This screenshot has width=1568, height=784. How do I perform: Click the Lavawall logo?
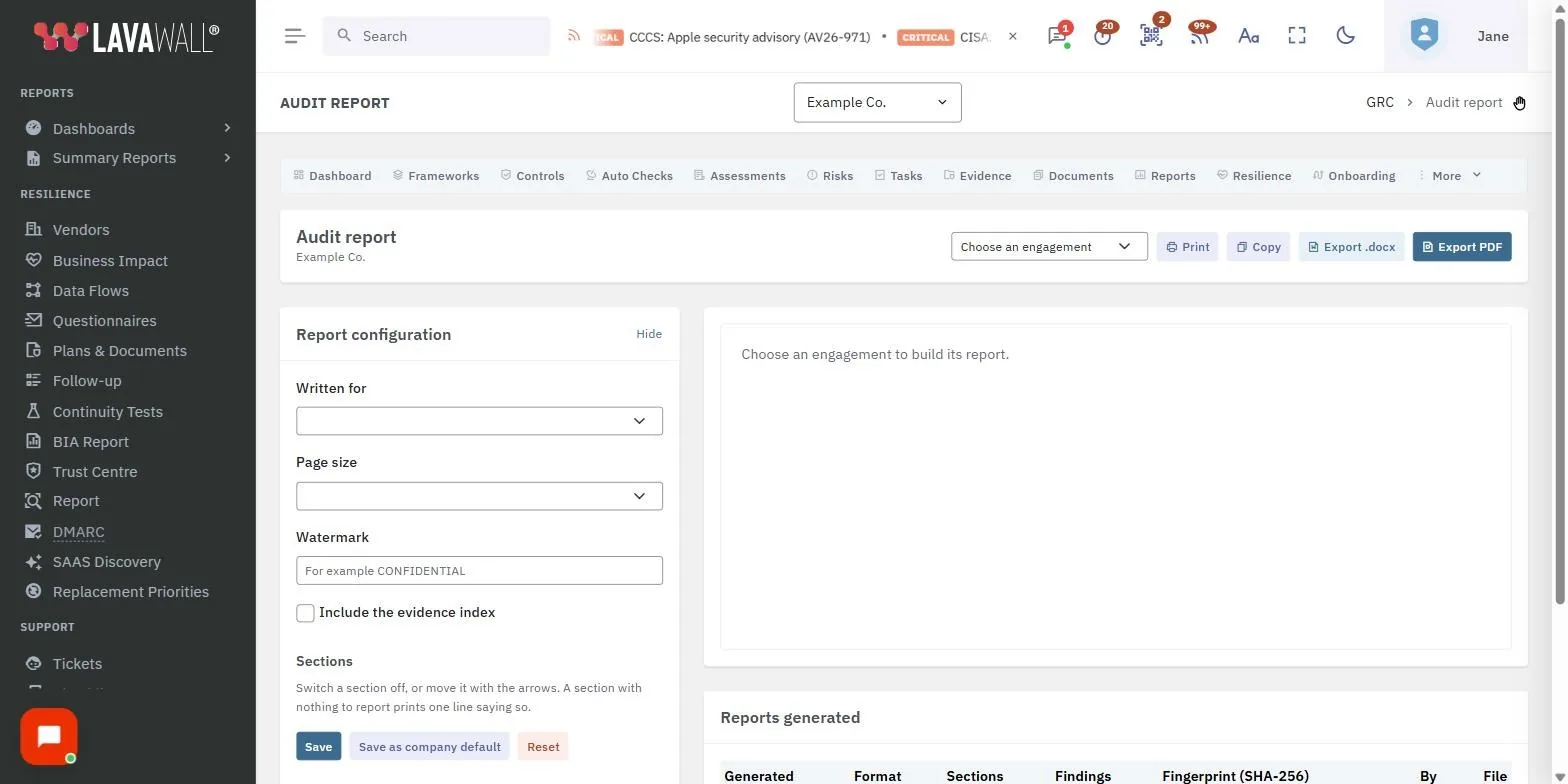coord(127,36)
